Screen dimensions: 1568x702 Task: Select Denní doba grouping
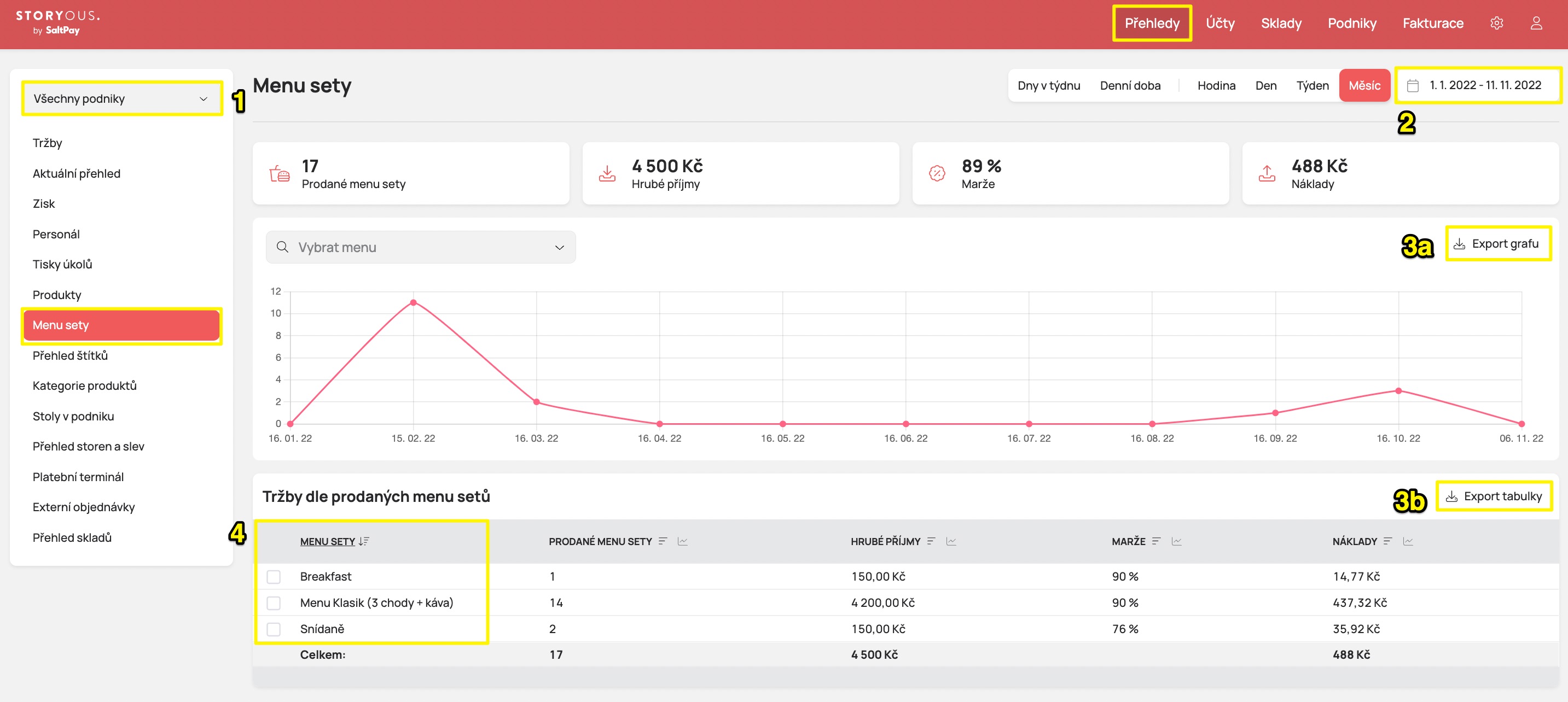1130,86
